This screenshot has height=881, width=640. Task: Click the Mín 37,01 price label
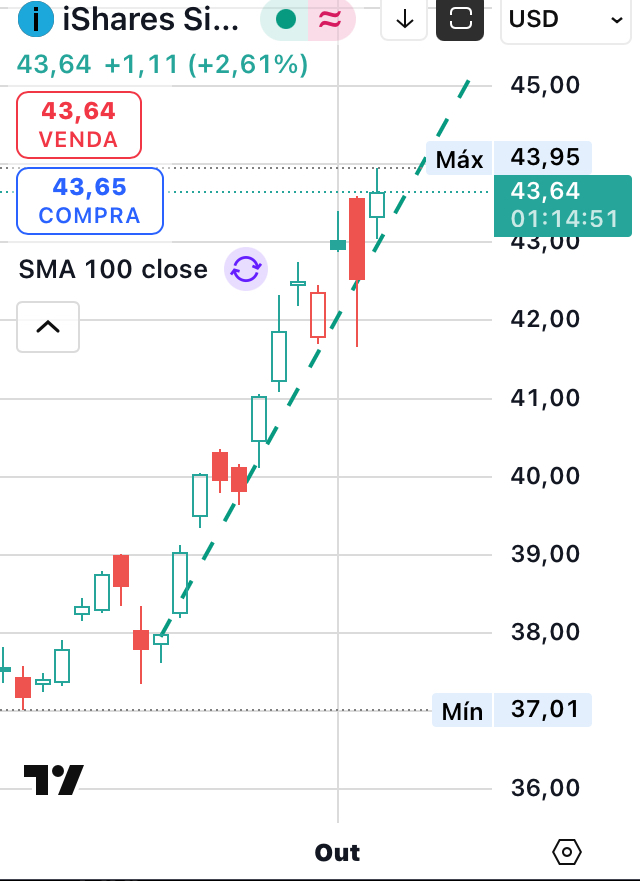coord(512,711)
